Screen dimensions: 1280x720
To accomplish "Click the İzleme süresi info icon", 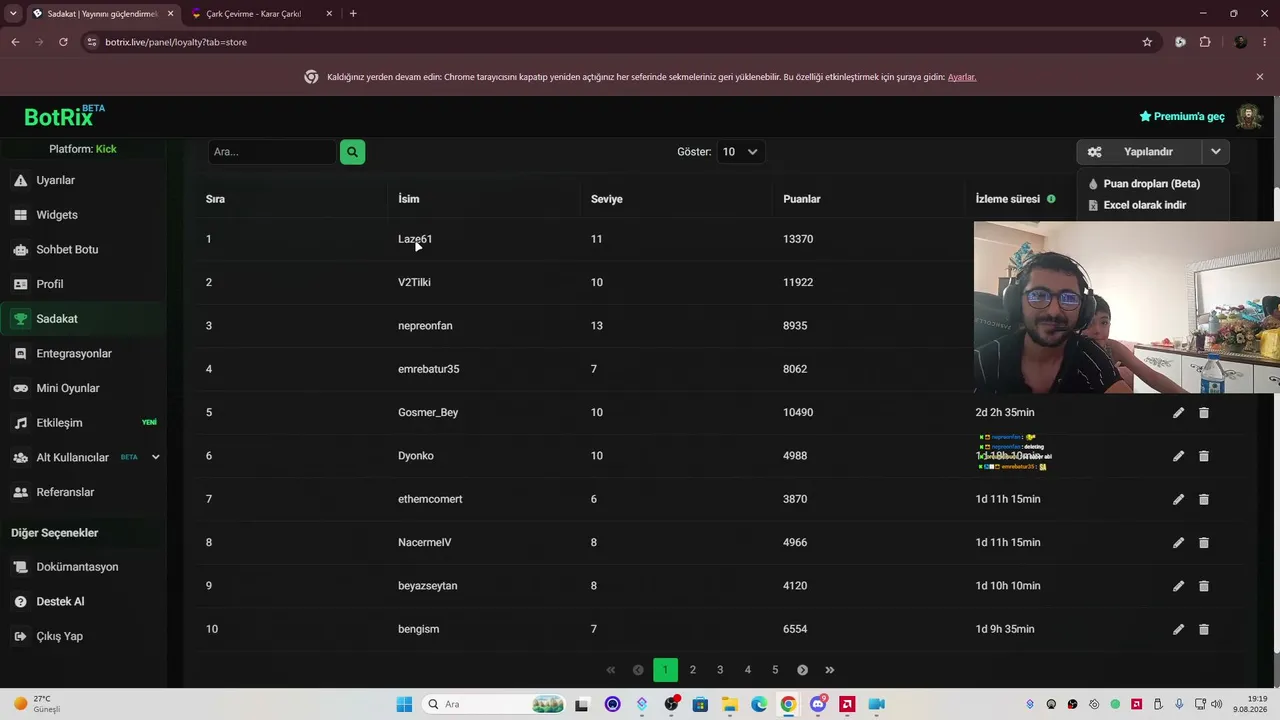I will (x=1051, y=199).
